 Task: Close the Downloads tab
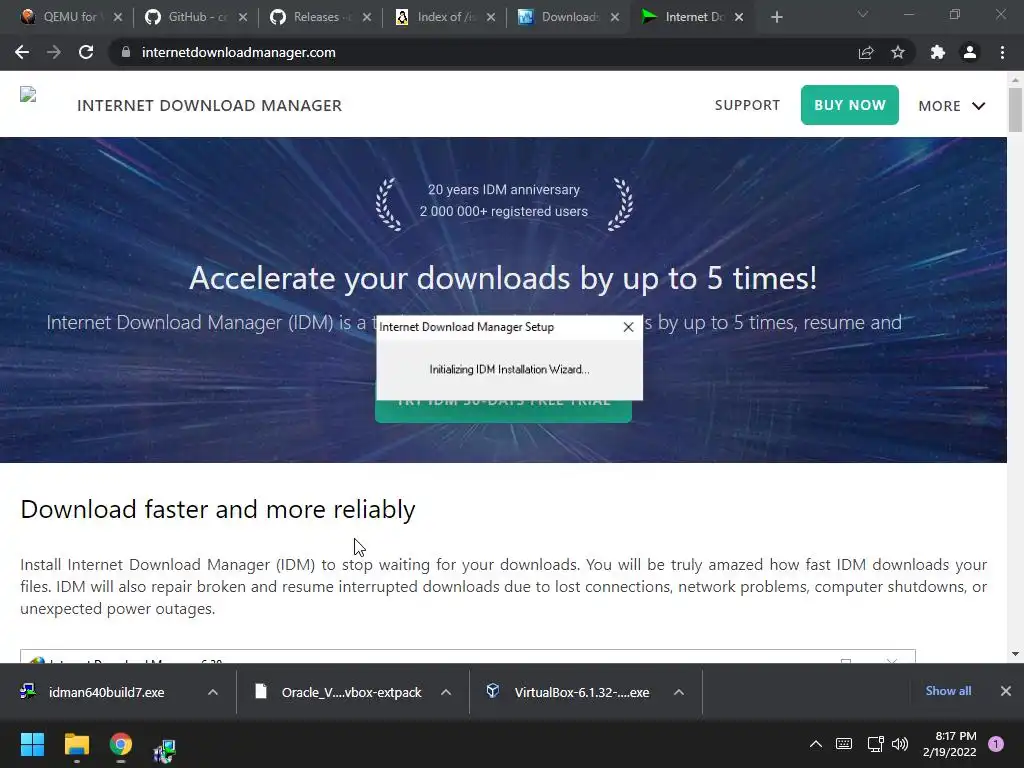[x=615, y=17]
